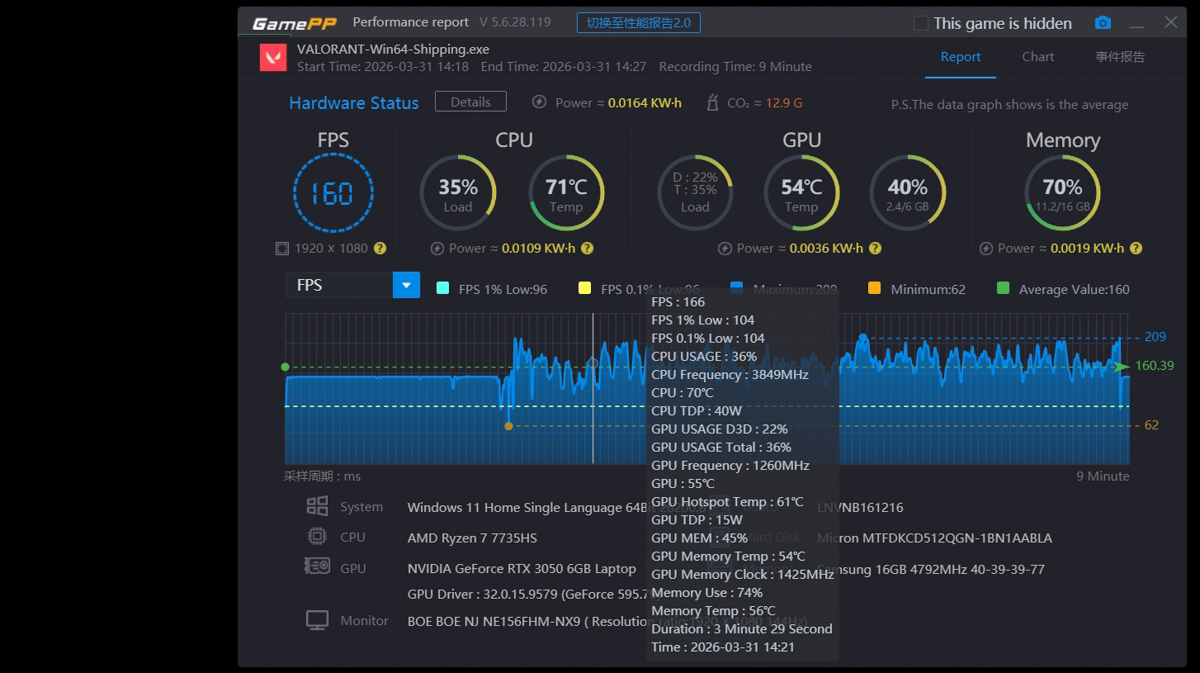Click the GPU card icon beside NVIDIA GeForce
1200x673 pixels.
coord(318,567)
